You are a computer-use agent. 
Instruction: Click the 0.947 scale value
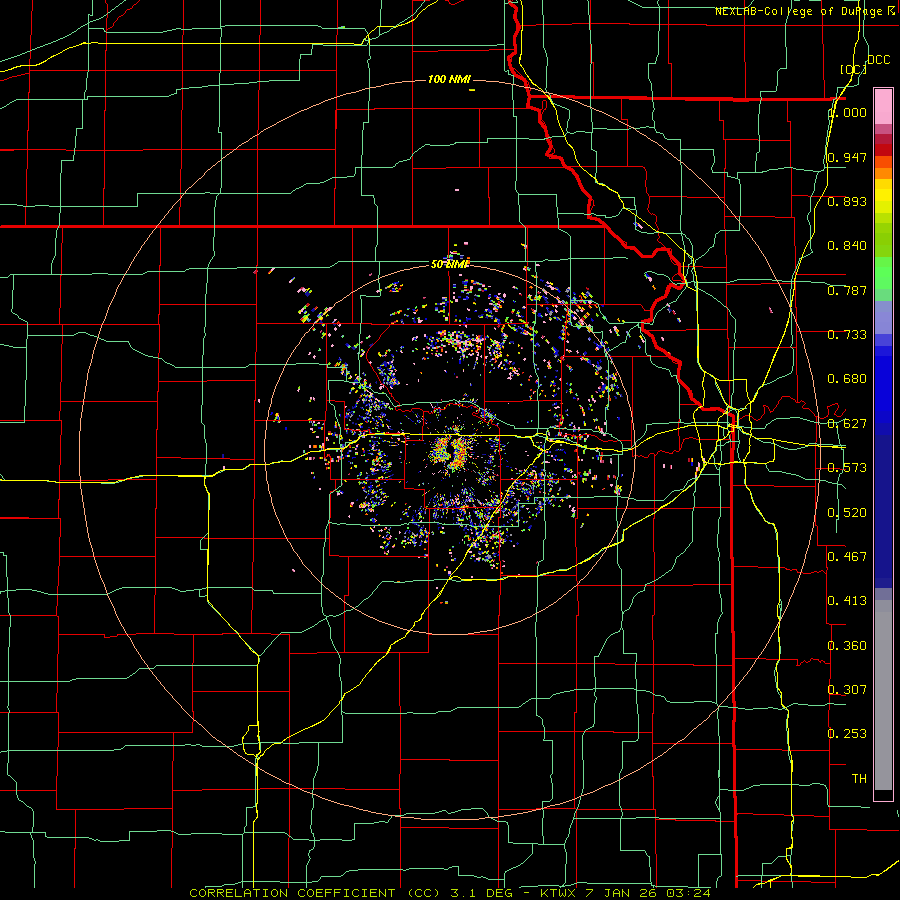(x=847, y=157)
